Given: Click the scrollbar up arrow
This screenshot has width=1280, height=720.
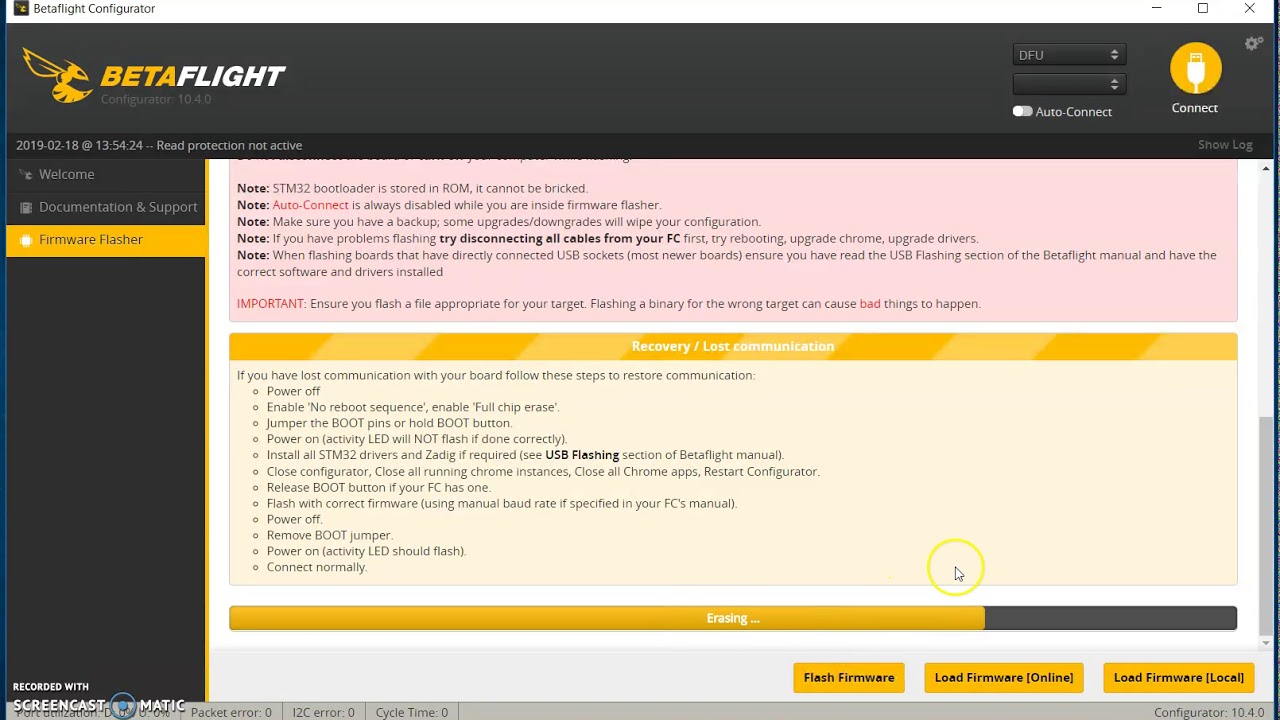Looking at the screenshot, I should point(1266,168).
